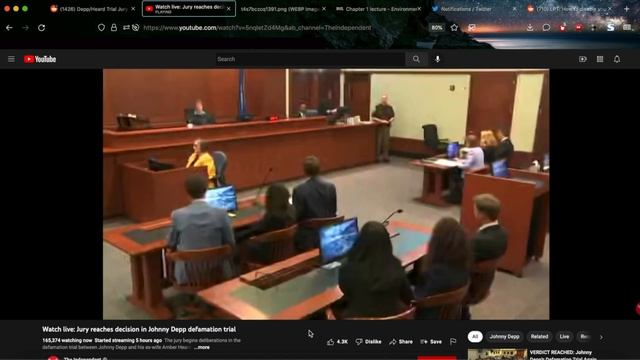This screenshot has width=640, height=360.
Task: Start voice search with microphone icon
Action: 438,59
